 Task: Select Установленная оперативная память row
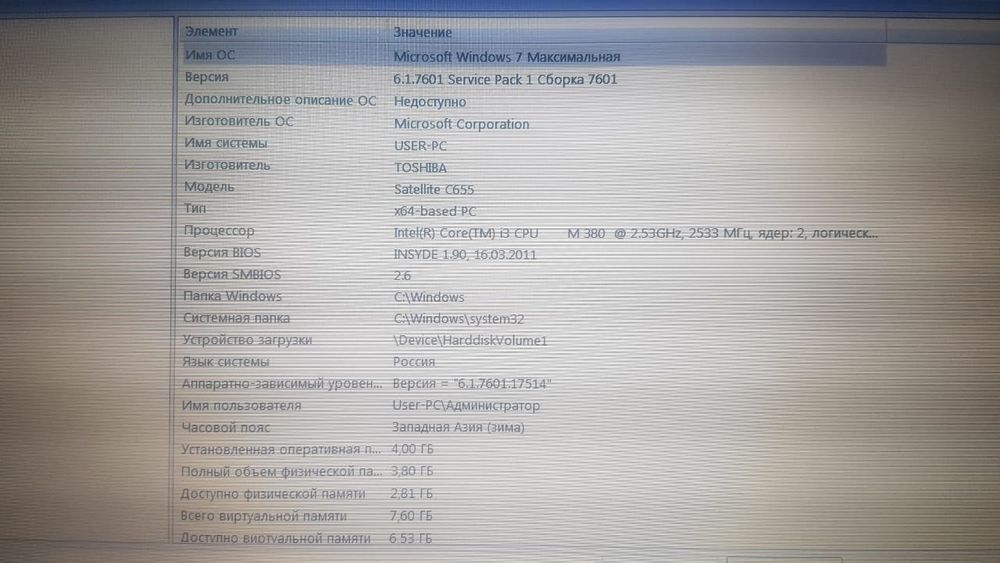point(281,450)
